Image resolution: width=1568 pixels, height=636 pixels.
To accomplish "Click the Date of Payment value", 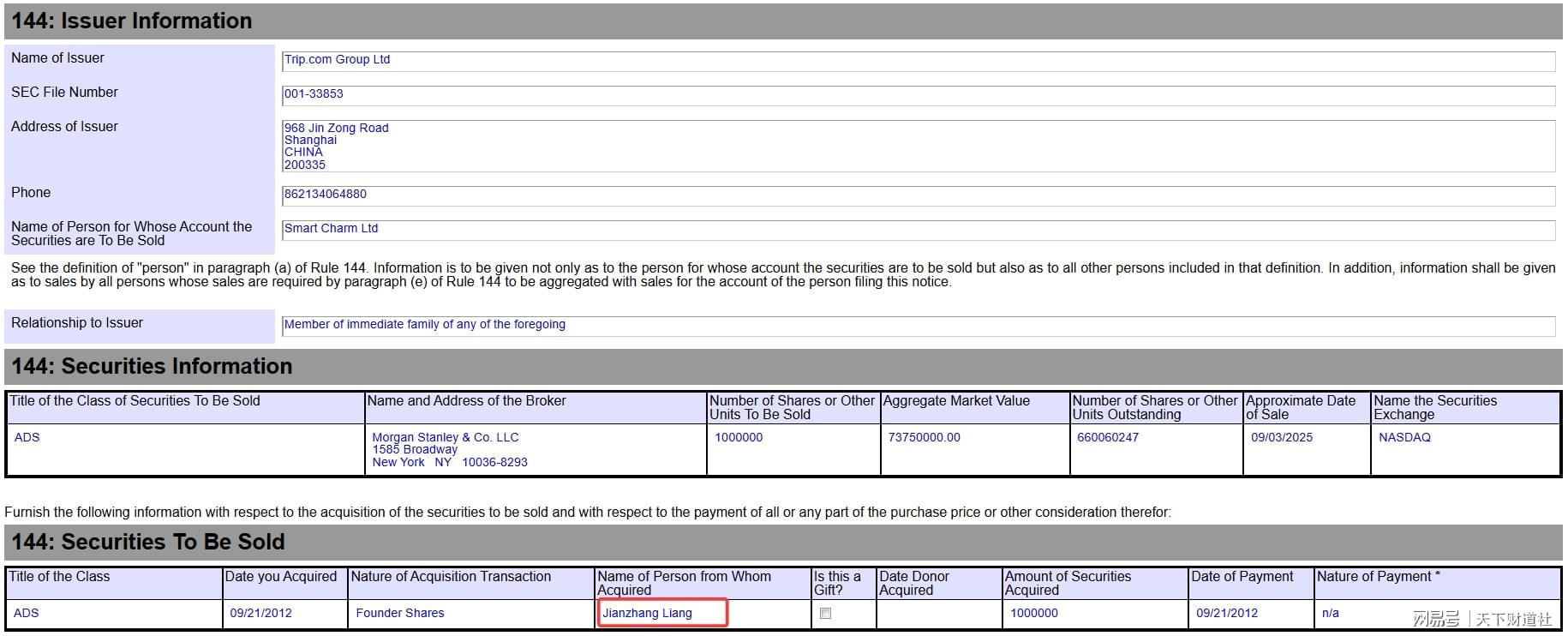I will (1226, 614).
